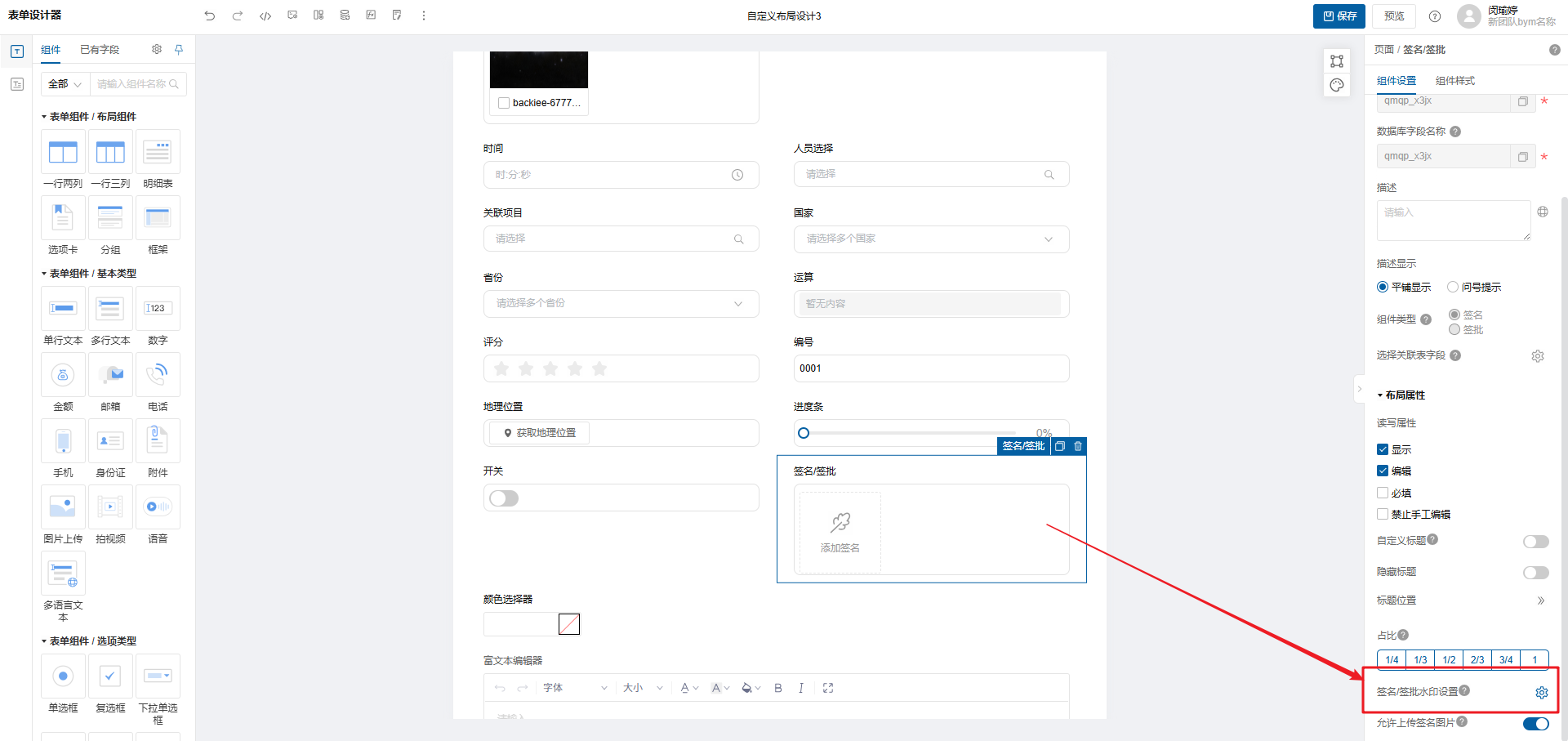Viewport: 1568px width, 741px height.
Task: Toggle the 开关 switch on the form
Action: [504, 498]
